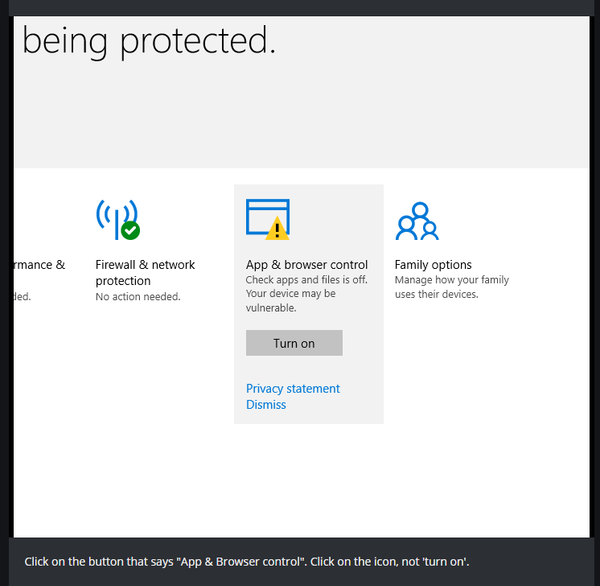Image resolution: width=600 pixels, height=586 pixels.
Task: Click "Manage how your family uses their devices" text
Action: (452, 287)
